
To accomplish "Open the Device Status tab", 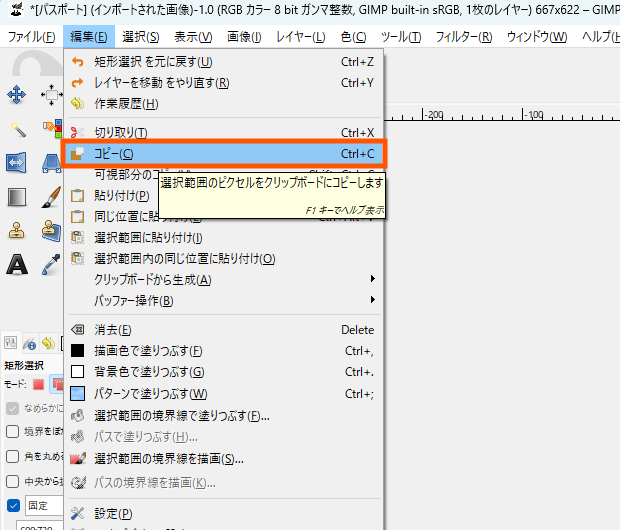I will point(30,343).
